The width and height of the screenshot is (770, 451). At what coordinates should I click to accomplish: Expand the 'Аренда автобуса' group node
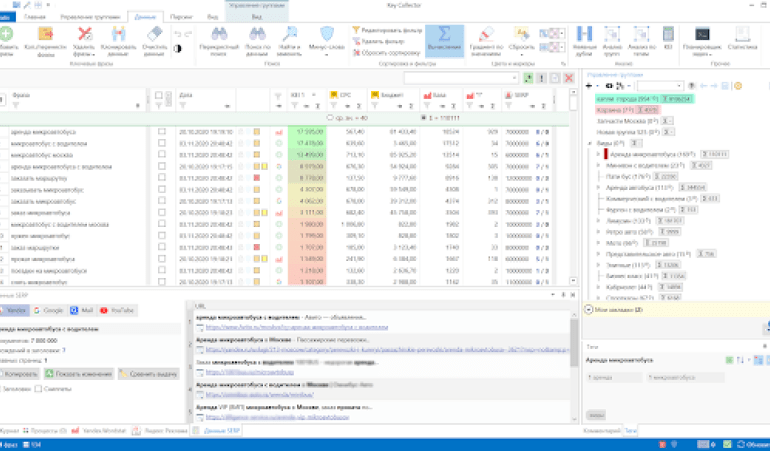pyautogui.click(x=598, y=188)
